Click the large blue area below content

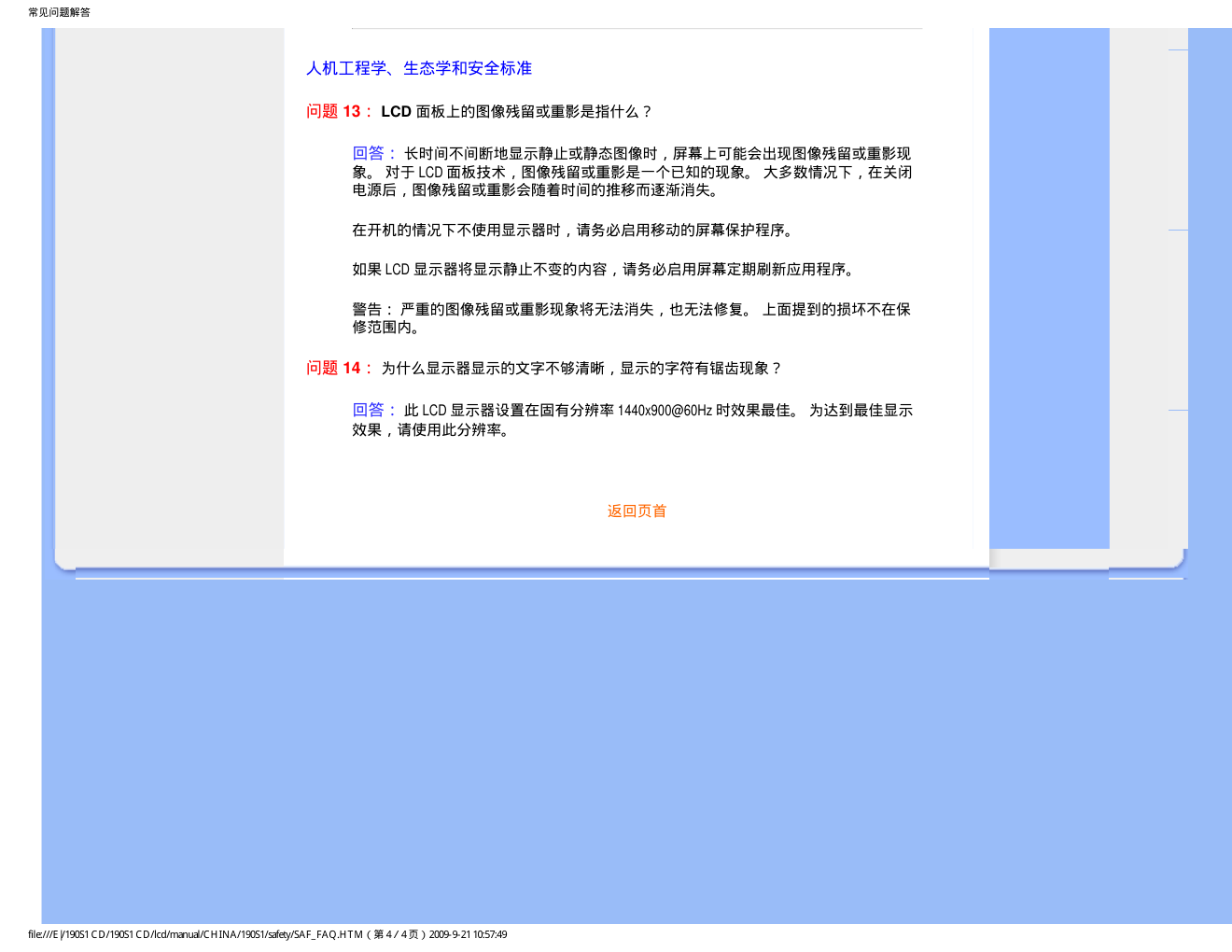pos(635,747)
